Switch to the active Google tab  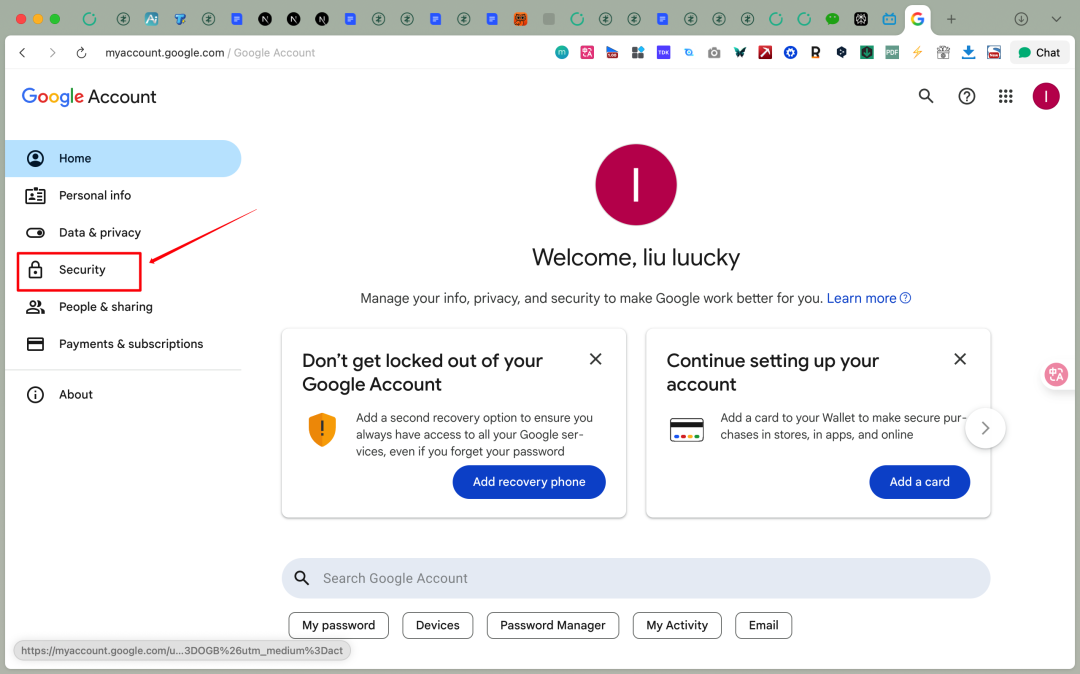click(x=917, y=19)
